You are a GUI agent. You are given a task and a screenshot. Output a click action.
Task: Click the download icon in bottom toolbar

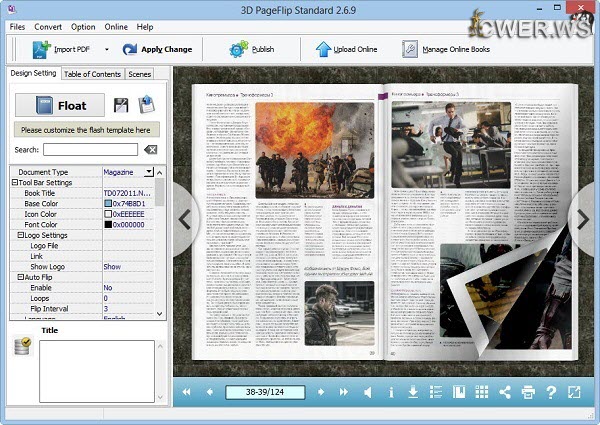click(x=413, y=392)
